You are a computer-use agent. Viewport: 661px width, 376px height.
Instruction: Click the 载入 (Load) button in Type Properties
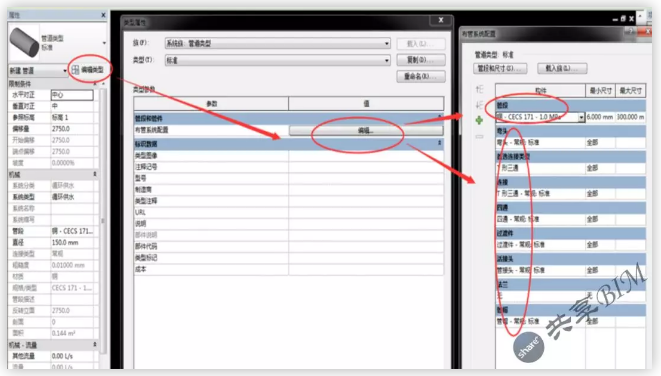click(x=421, y=43)
